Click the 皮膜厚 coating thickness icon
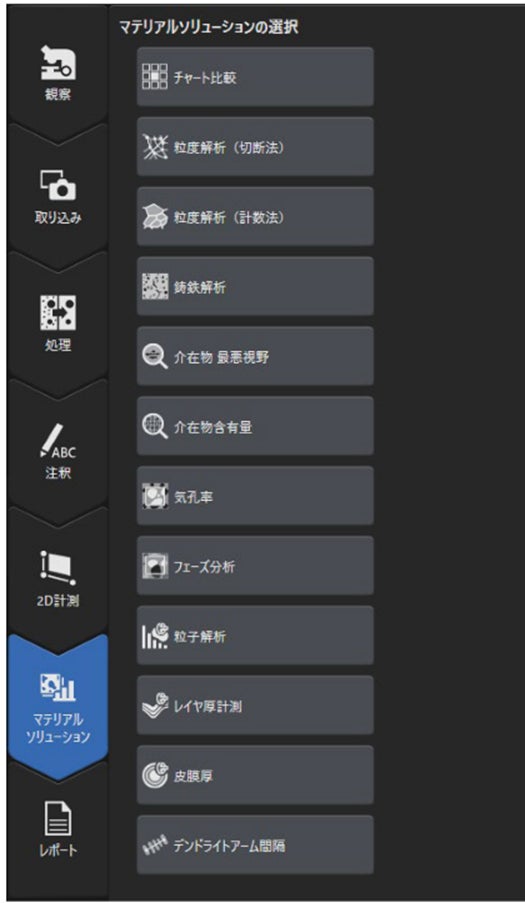Screen dimensions: 525x903 click(x=154, y=776)
